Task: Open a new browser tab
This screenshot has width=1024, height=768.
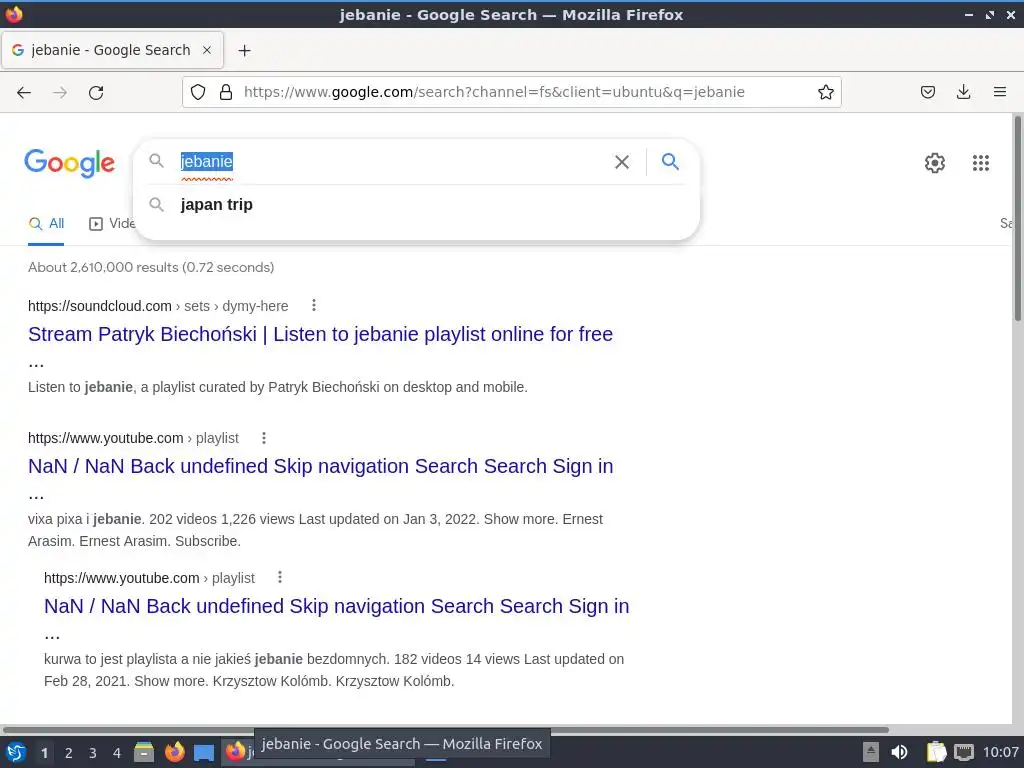Action: pyautogui.click(x=244, y=50)
